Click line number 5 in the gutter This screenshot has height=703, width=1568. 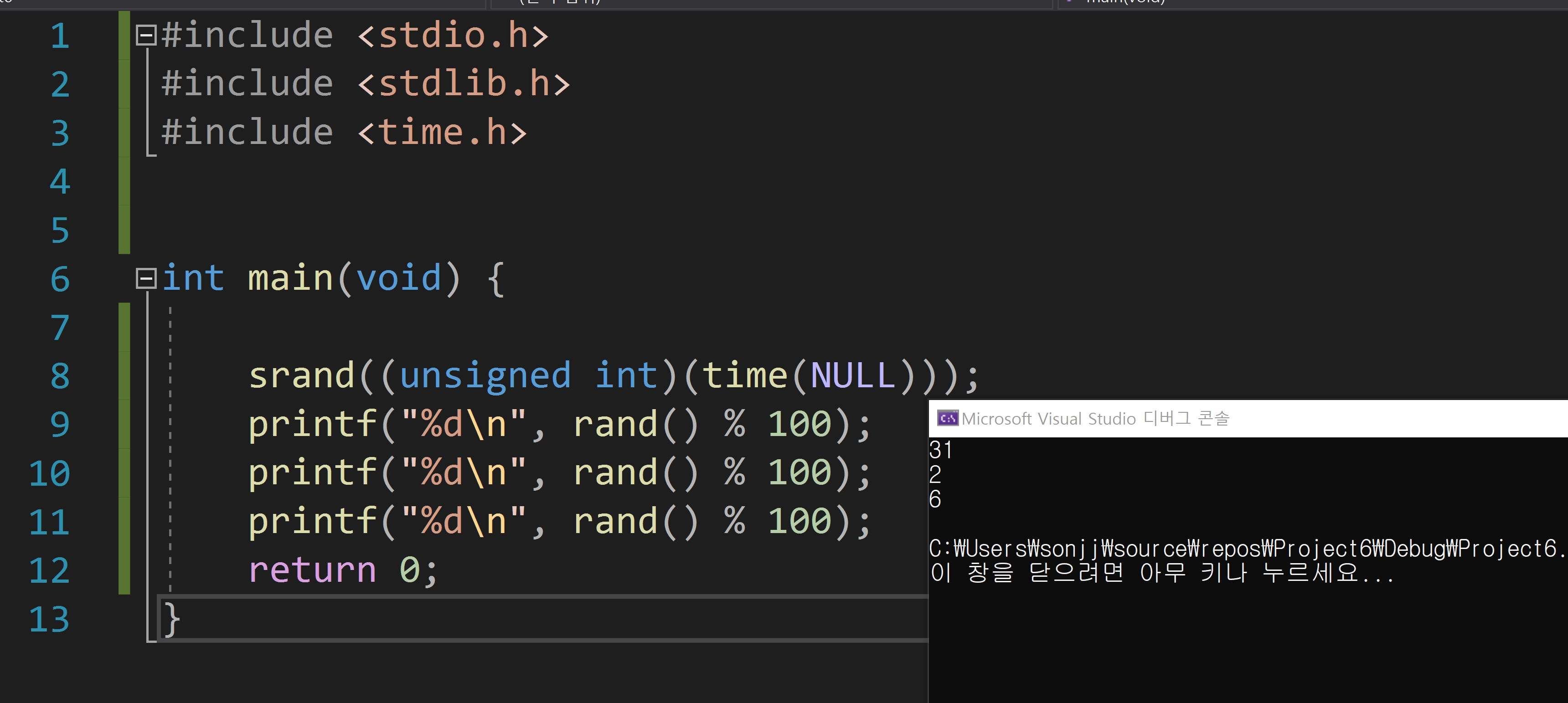60,230
